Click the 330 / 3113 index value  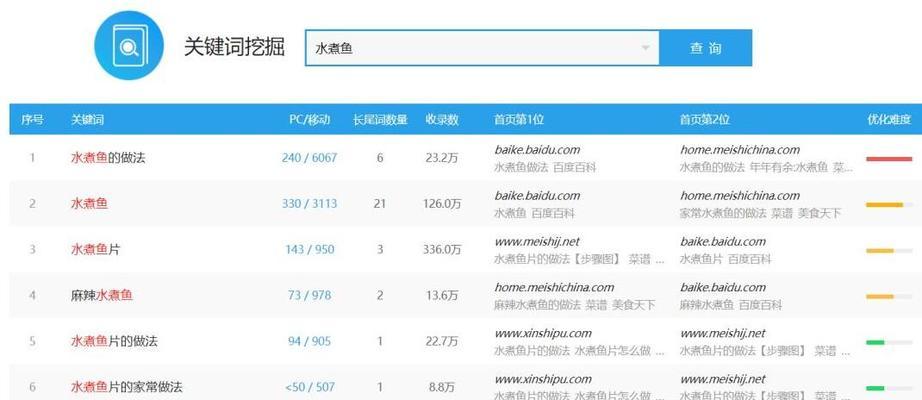(309, 204)
